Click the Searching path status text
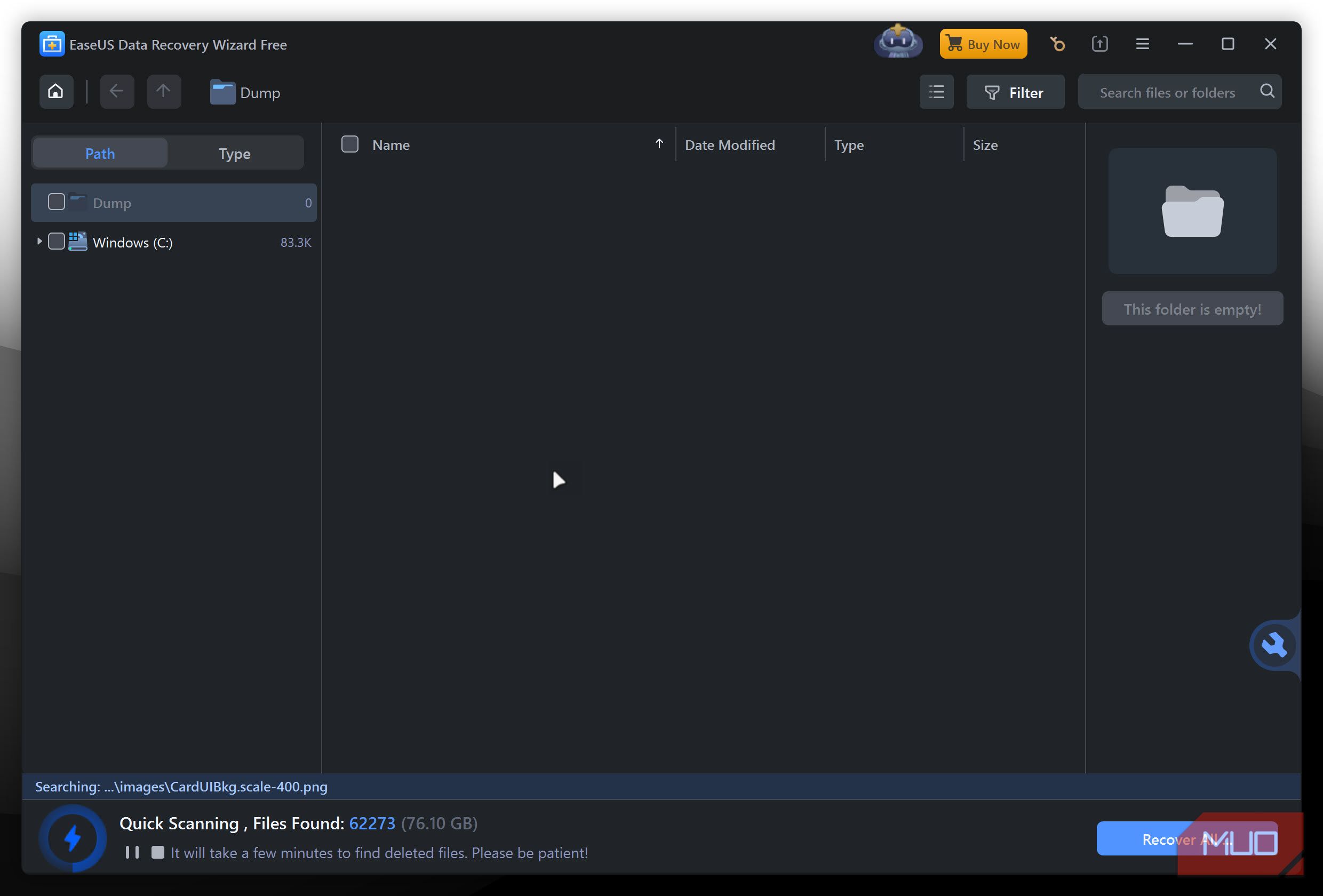Viewport: 1323px width, 896px height. pos(181,786)
